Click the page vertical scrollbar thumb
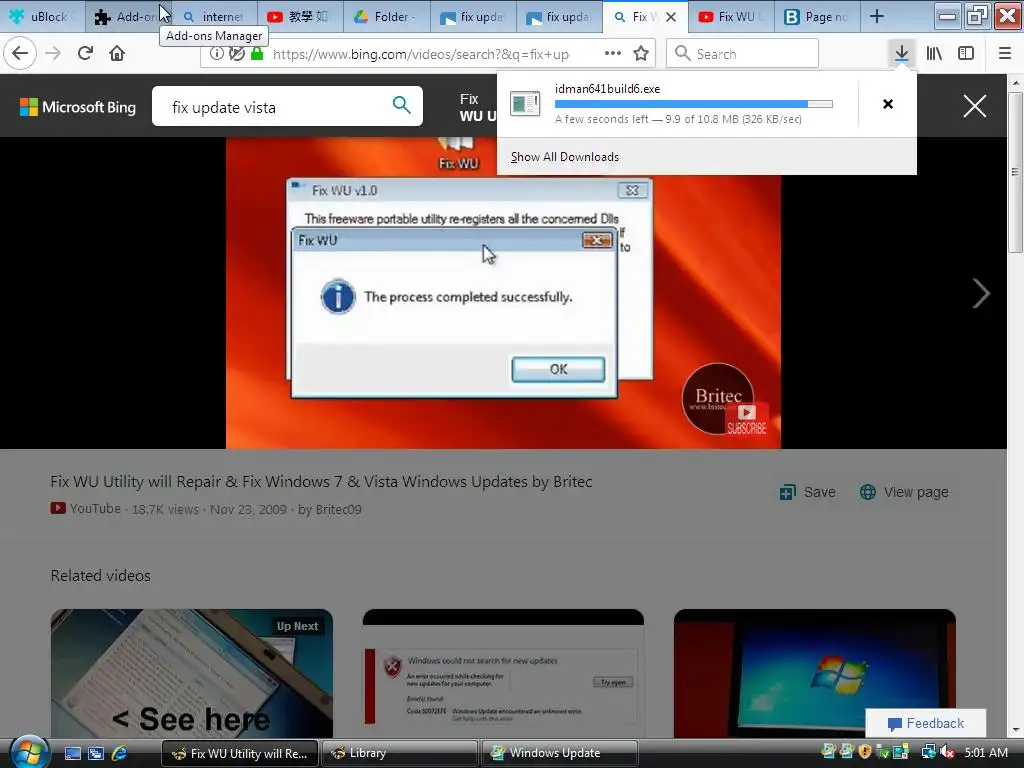Viewport: 1024px width, 768px height. pyautogui.click(x=1015, y=172)
